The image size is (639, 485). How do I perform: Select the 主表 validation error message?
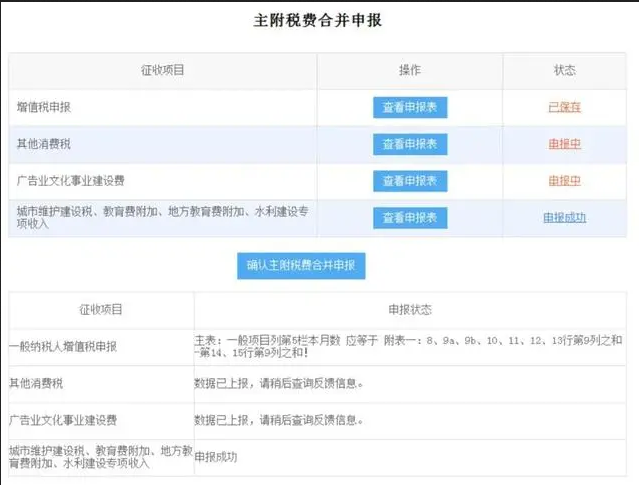coord(408,346)
